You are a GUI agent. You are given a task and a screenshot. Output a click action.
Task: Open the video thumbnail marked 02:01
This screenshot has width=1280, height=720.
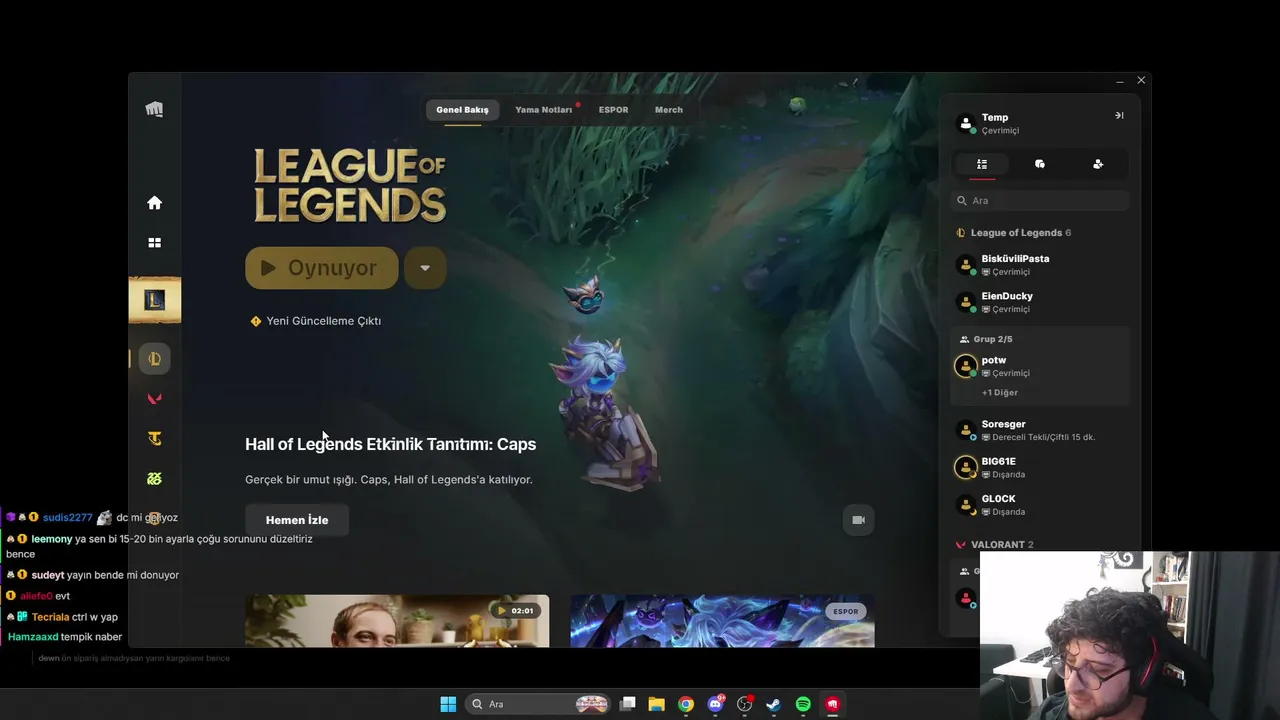pos(397,621)
